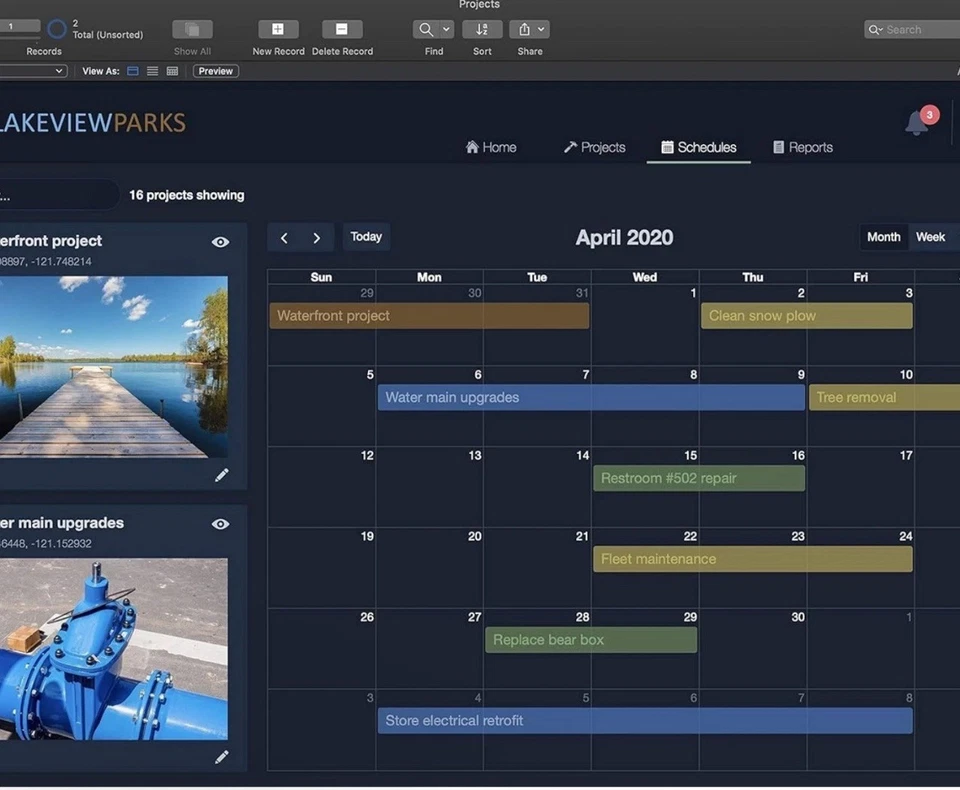Image resolution: width=960 pixels, height=790 pixels.
Task: Delete the current record
Action: click(x=342, y=29)
